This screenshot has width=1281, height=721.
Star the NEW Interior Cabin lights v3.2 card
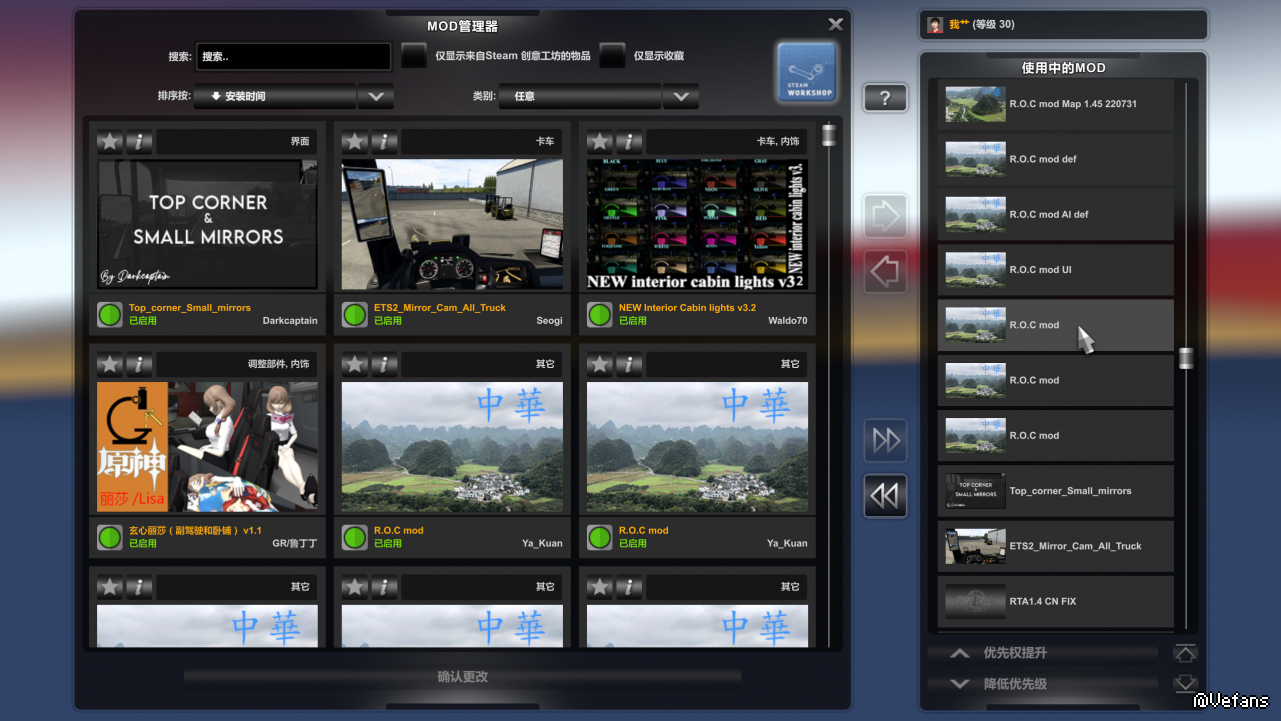tap(600, 142)
